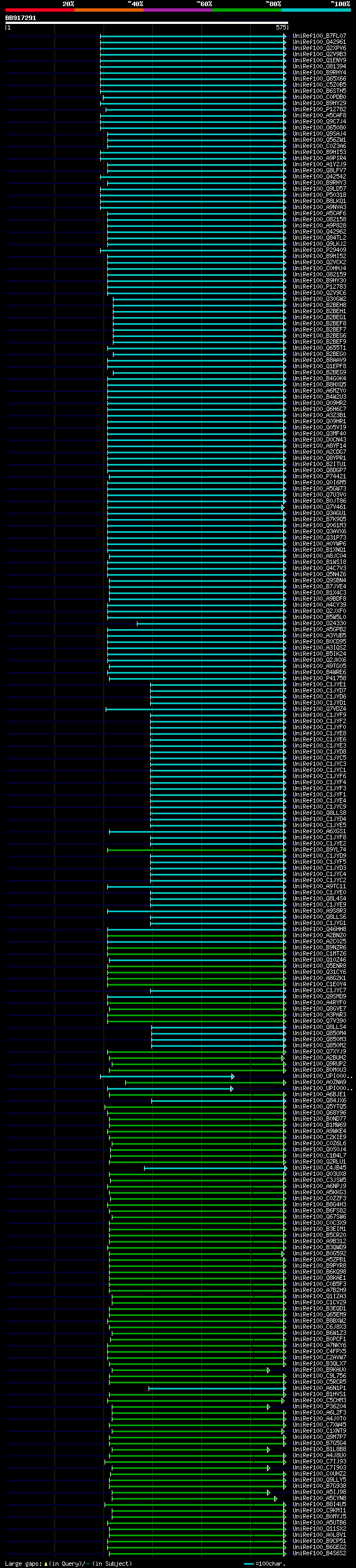This screenshot has height=1568, width=356.
Task: Open hit UniRef100_C9KMI1
Action: coord(319,1510)
